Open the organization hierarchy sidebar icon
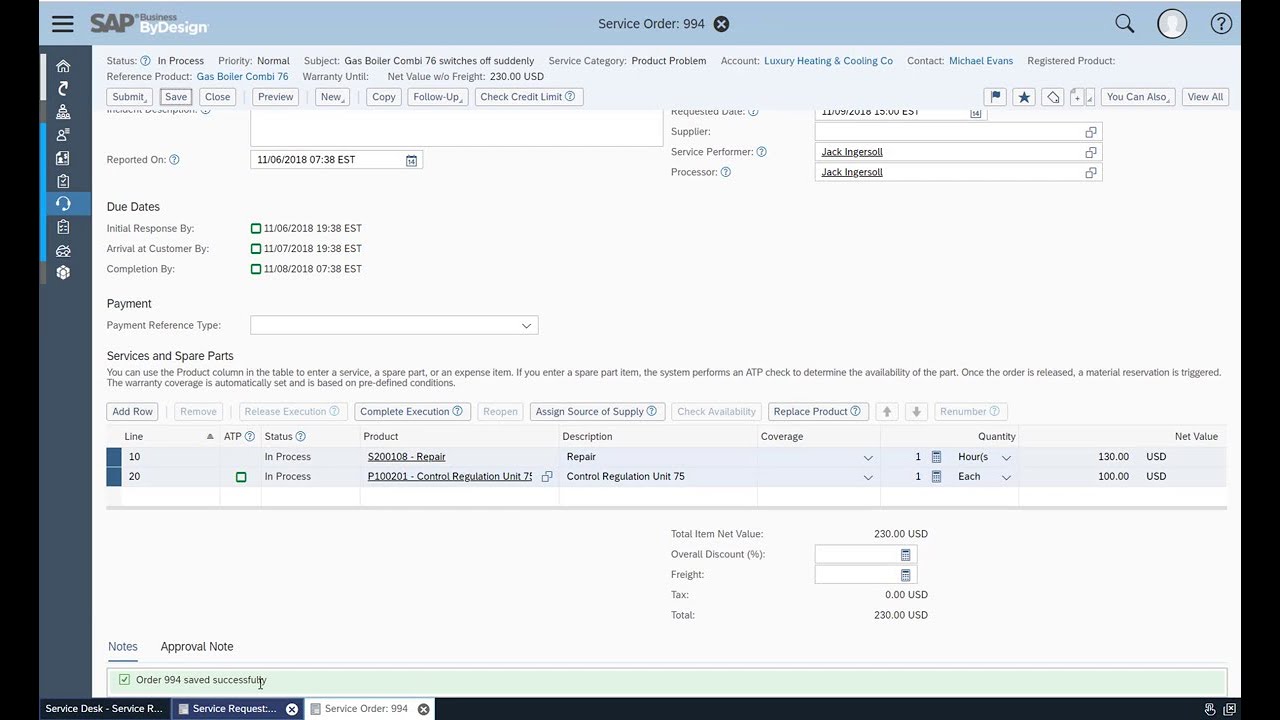 click(x=63, y=112)
